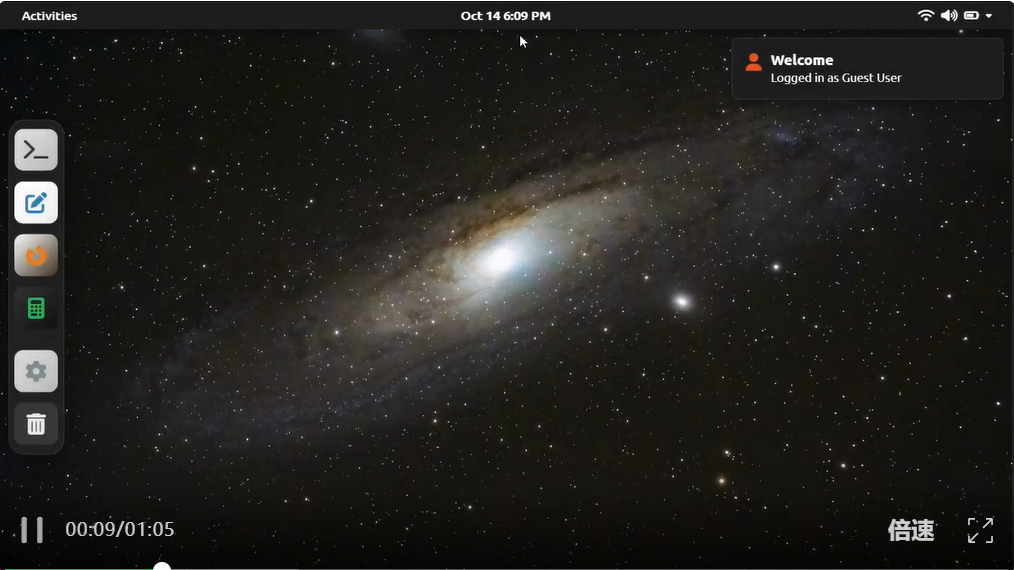
Task: Open the clock calendar showing Oct 14
Action: point(505,16)
